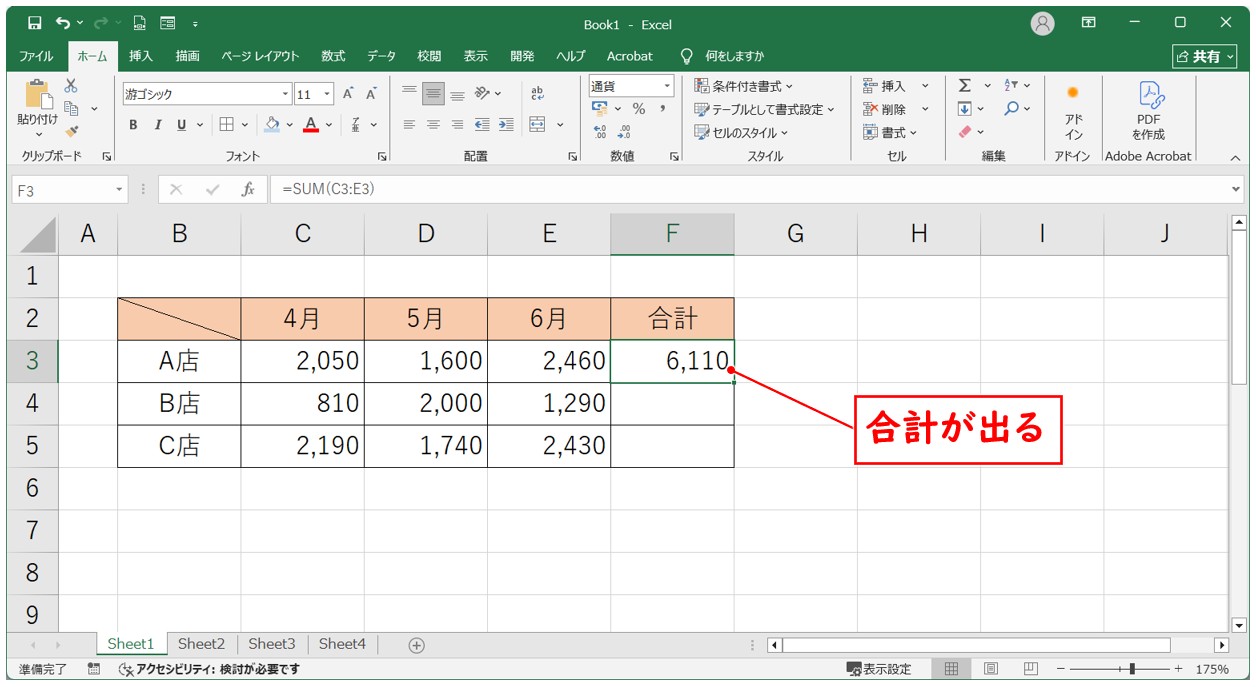Increase decimal places in number group
The height and width of the screenshot is (687, 1256).
click(x=600, y=131)
